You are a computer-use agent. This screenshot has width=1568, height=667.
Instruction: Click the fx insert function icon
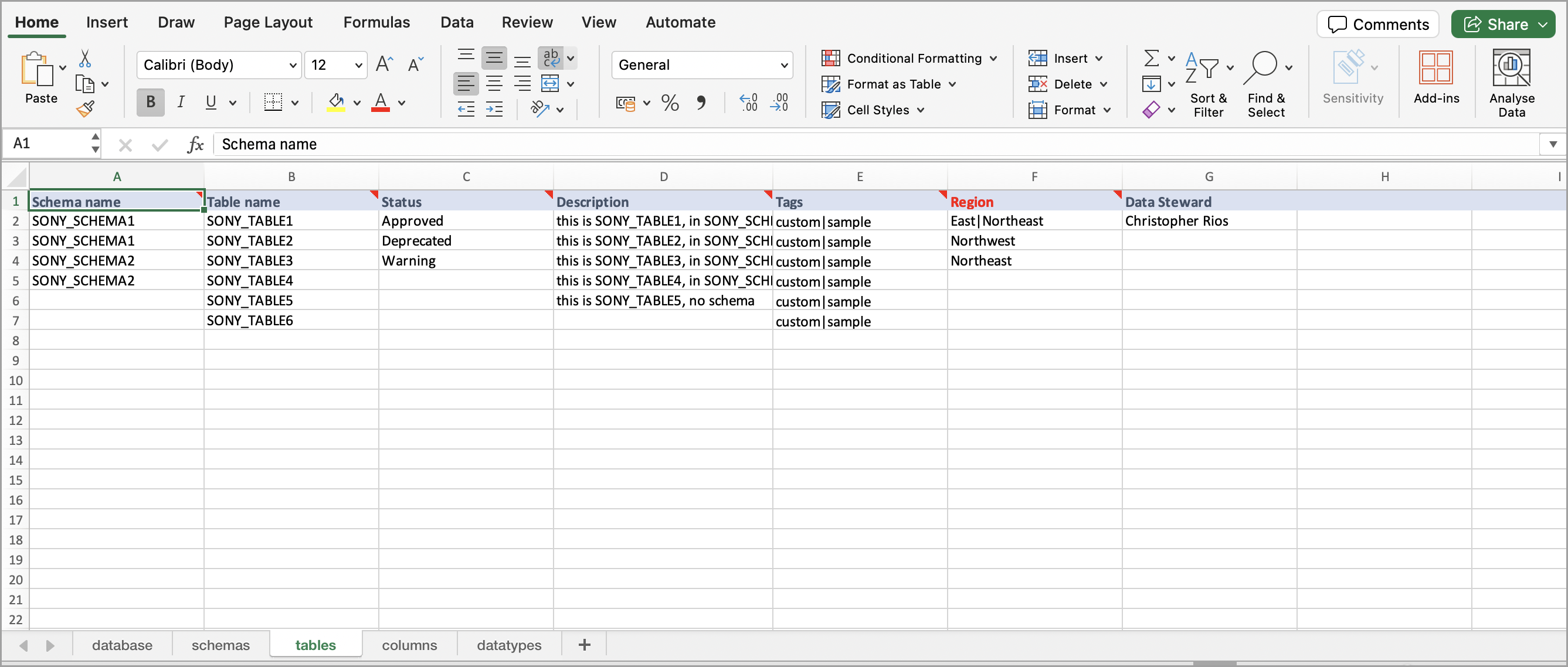[x=195, y=144]
